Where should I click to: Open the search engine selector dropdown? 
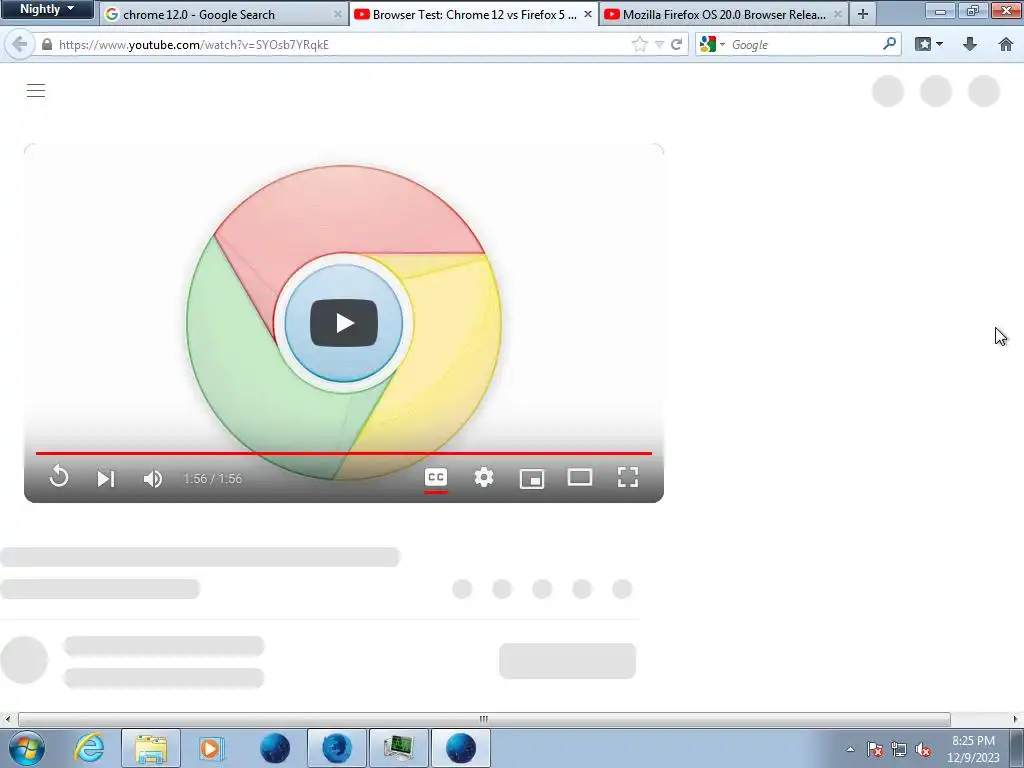pyautogui.click(x=712, y=44)
